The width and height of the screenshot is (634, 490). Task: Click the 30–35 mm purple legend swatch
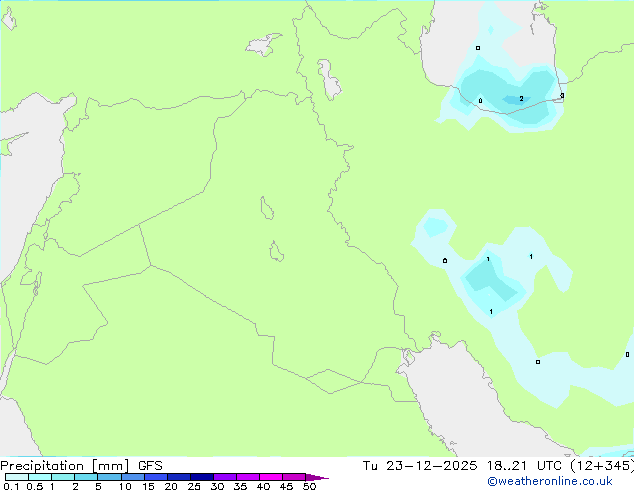(x=224, y=477)
